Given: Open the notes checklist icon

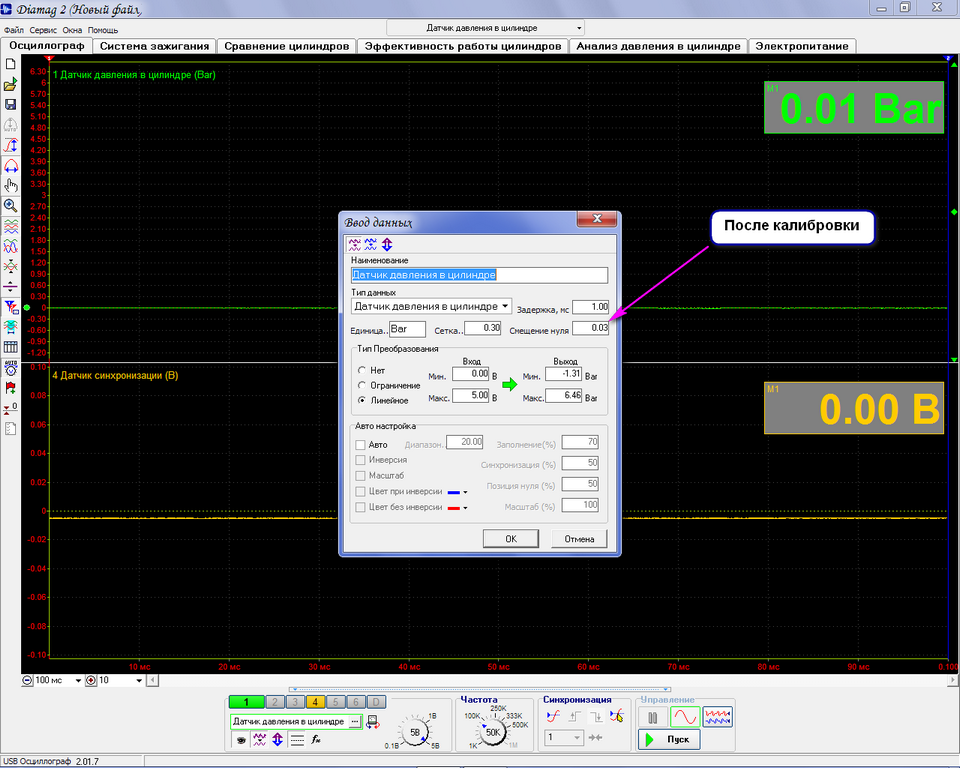Looking at the screenshot, I should click(10, 429).
